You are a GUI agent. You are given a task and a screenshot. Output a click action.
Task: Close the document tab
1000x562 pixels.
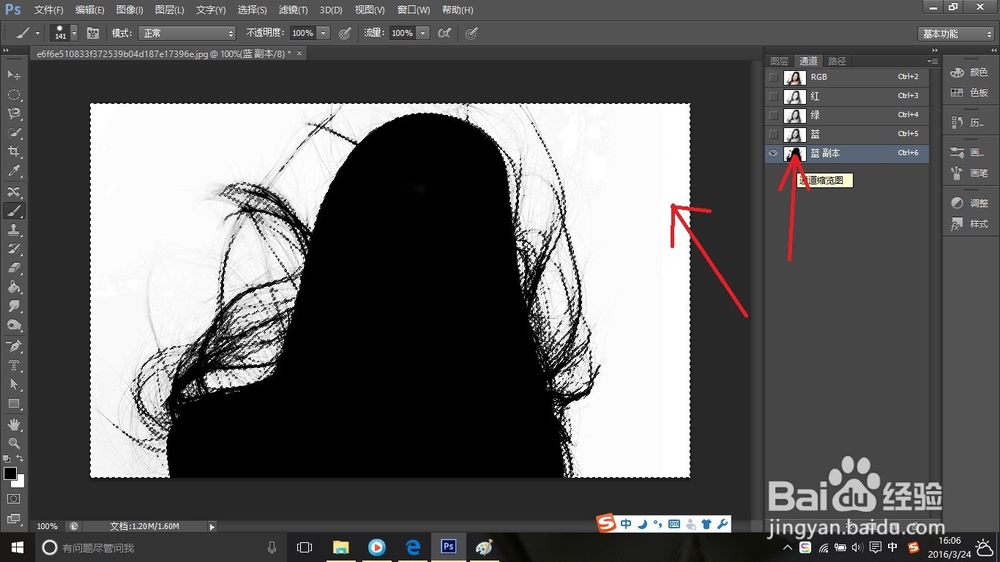tap(299, 54)
